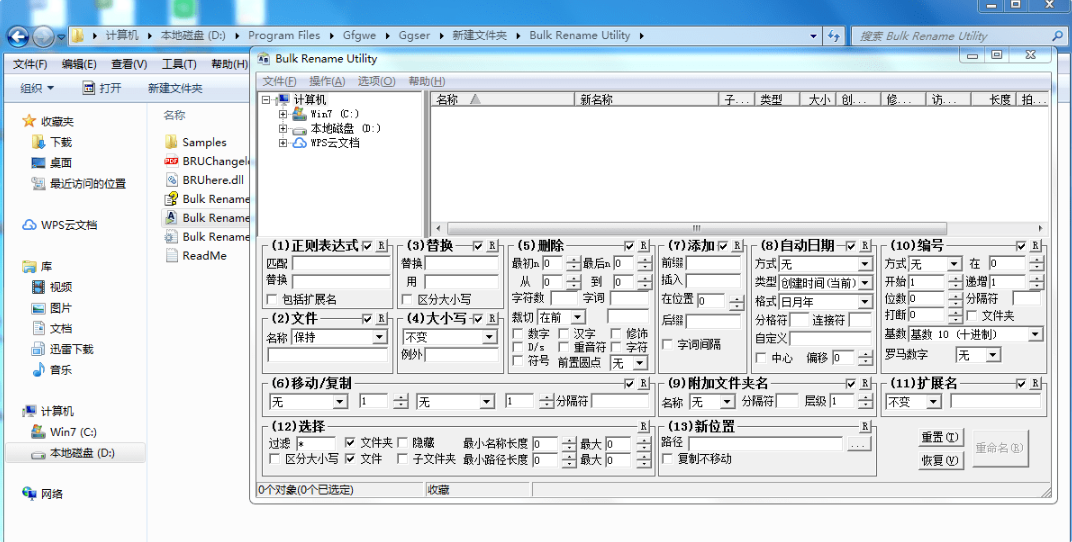The width and height of the screenshot is (1072, 542).
Task: Reset (10) 编号 section using R icon
Action: [1036, 246]
